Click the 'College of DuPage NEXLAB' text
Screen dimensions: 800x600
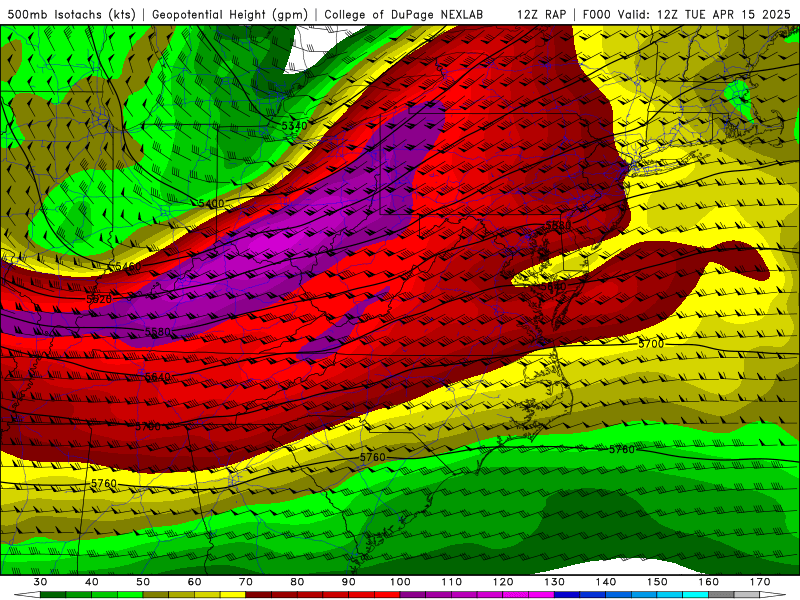click(404, 14)
